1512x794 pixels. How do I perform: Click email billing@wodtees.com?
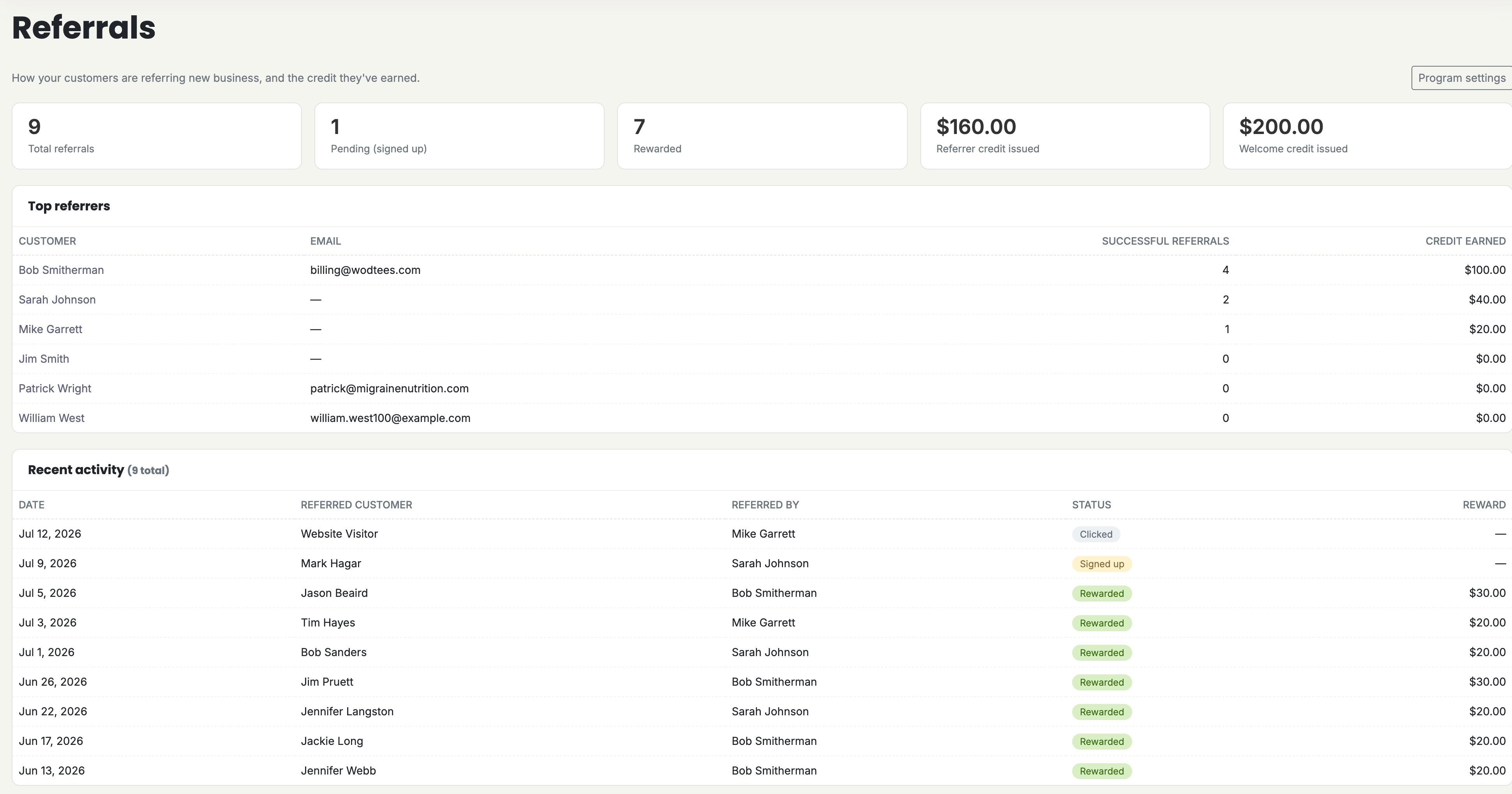click(x=365, y=270)
